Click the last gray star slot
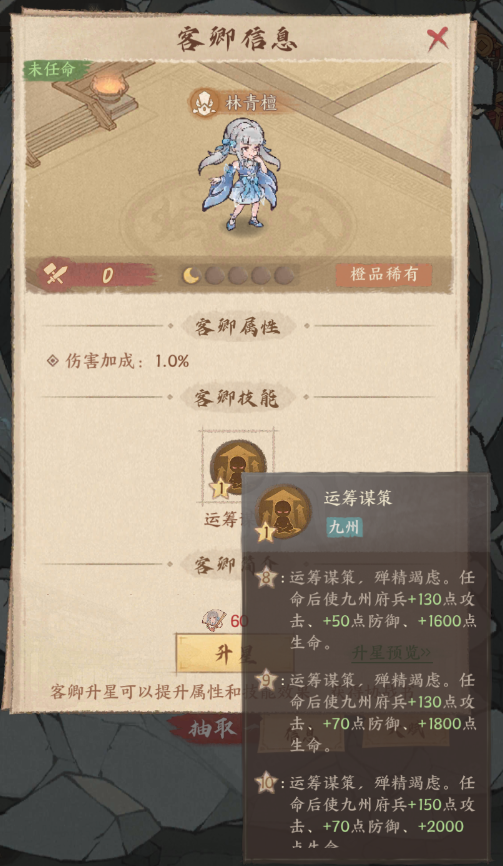Viewport: 503px width, 866px height. click(x=284, y=275)
